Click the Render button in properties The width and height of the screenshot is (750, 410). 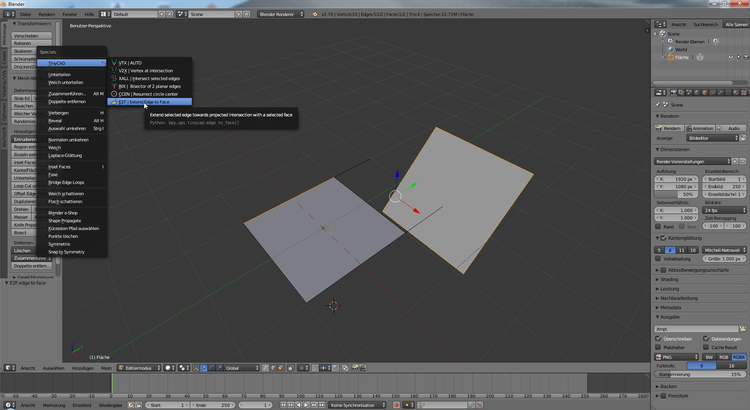coord(670,128)
